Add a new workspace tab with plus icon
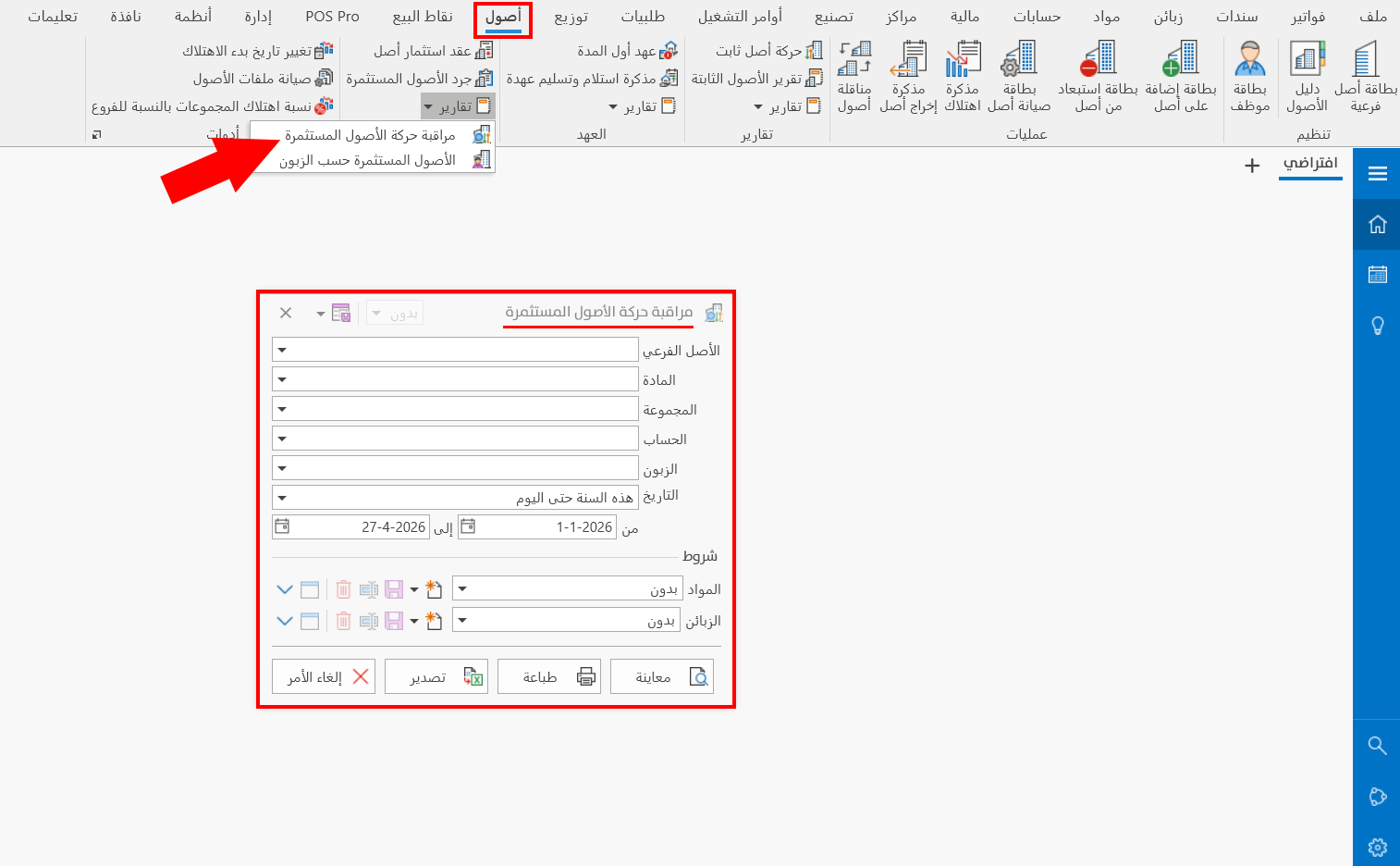Image resolution: width=1400 pixels, height=866 pixels. tap(1252, 166)
